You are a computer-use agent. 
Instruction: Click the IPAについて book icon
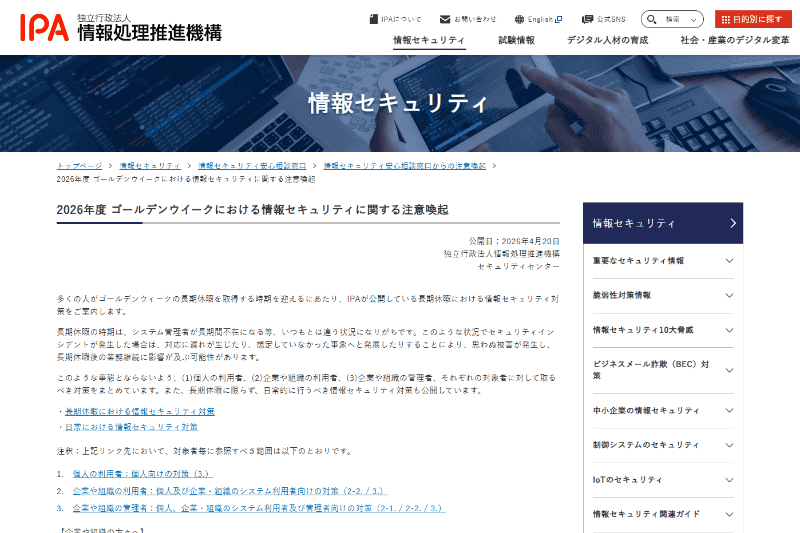pyautogui.click(x=373, y=19)
